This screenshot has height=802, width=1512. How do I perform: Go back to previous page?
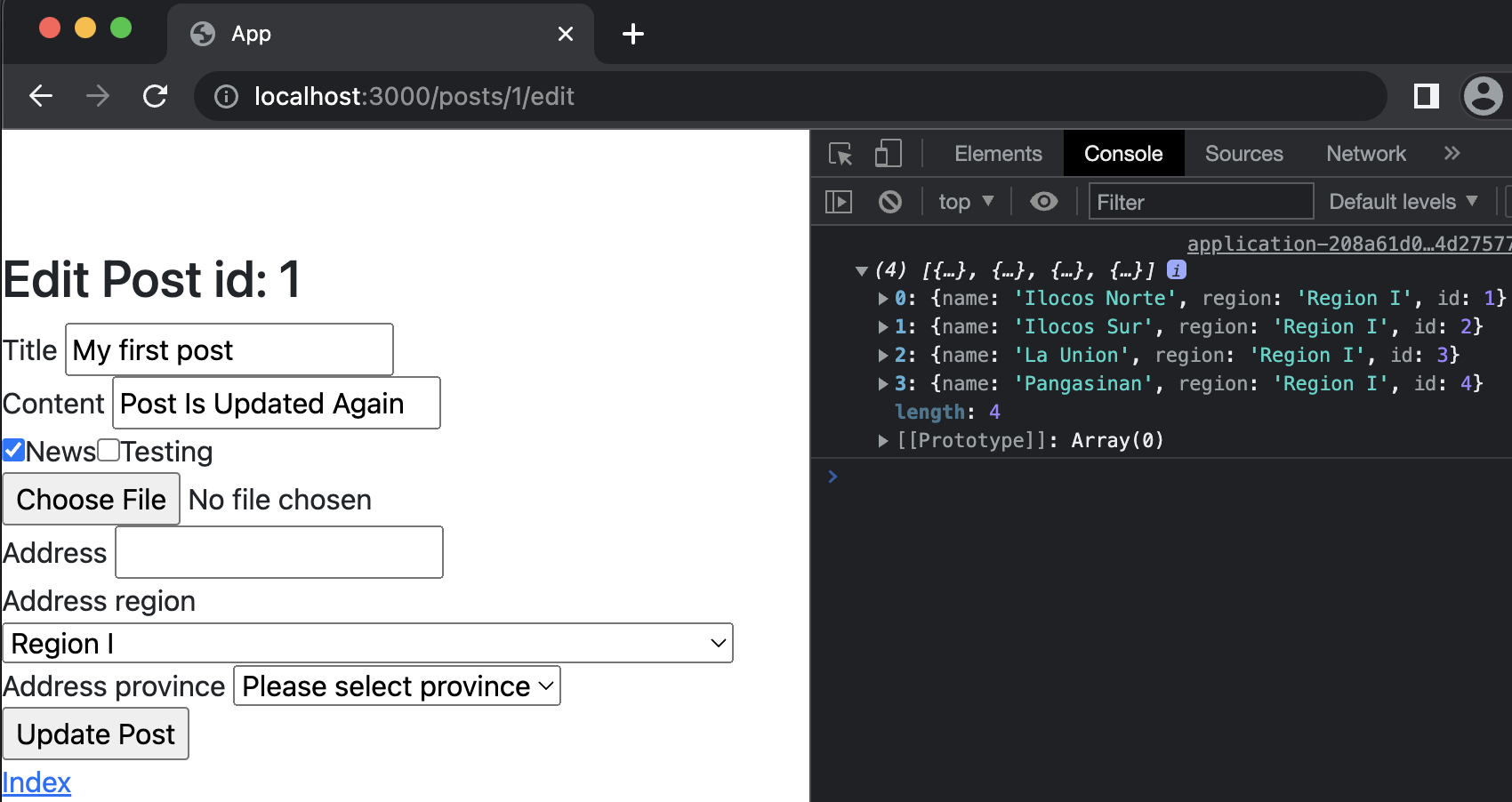[41, 96]
